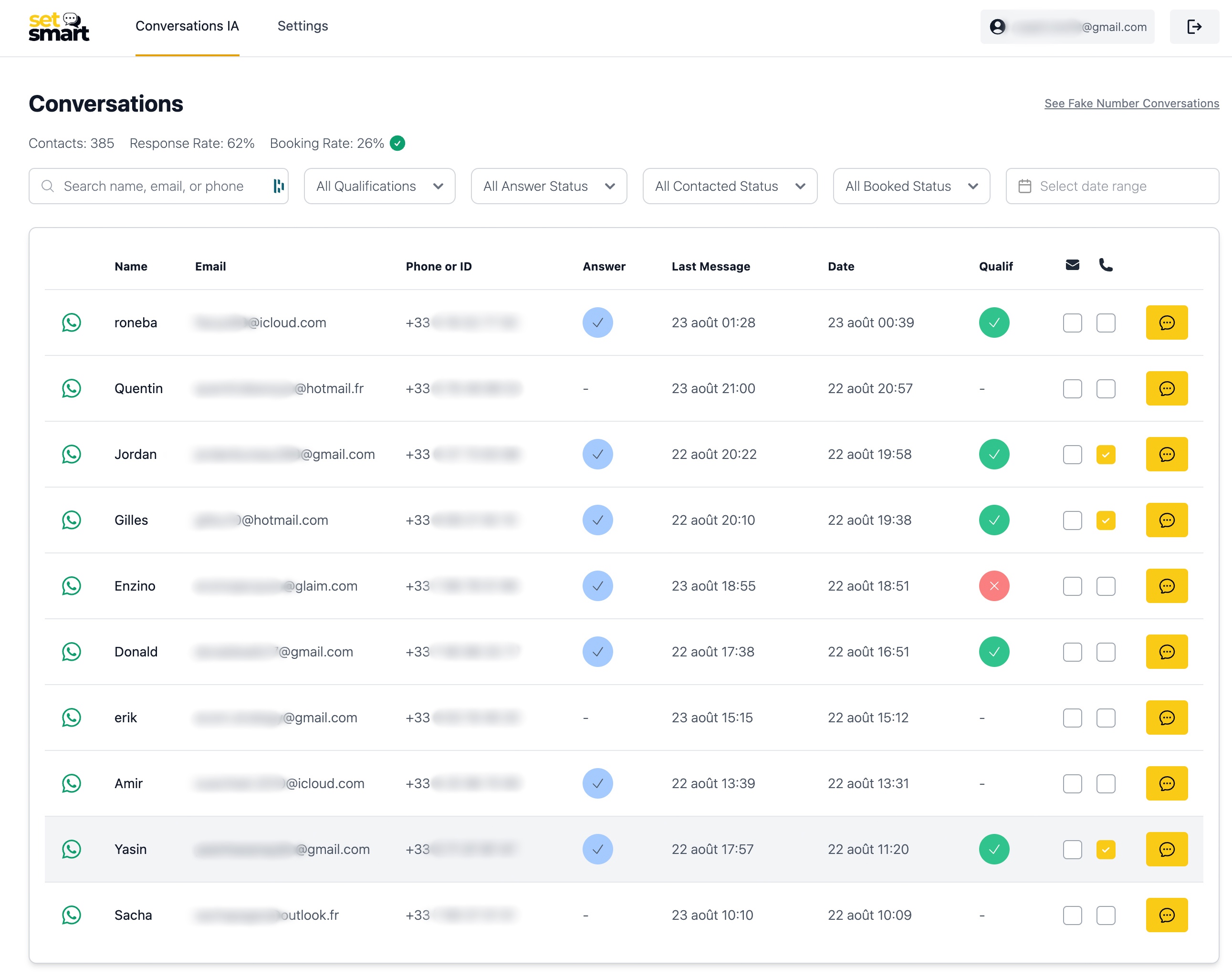Open chat for Enzino's conversation
Image resolution: width=1232 pixels, height=978 pixels.
[x=1166, y=585]
